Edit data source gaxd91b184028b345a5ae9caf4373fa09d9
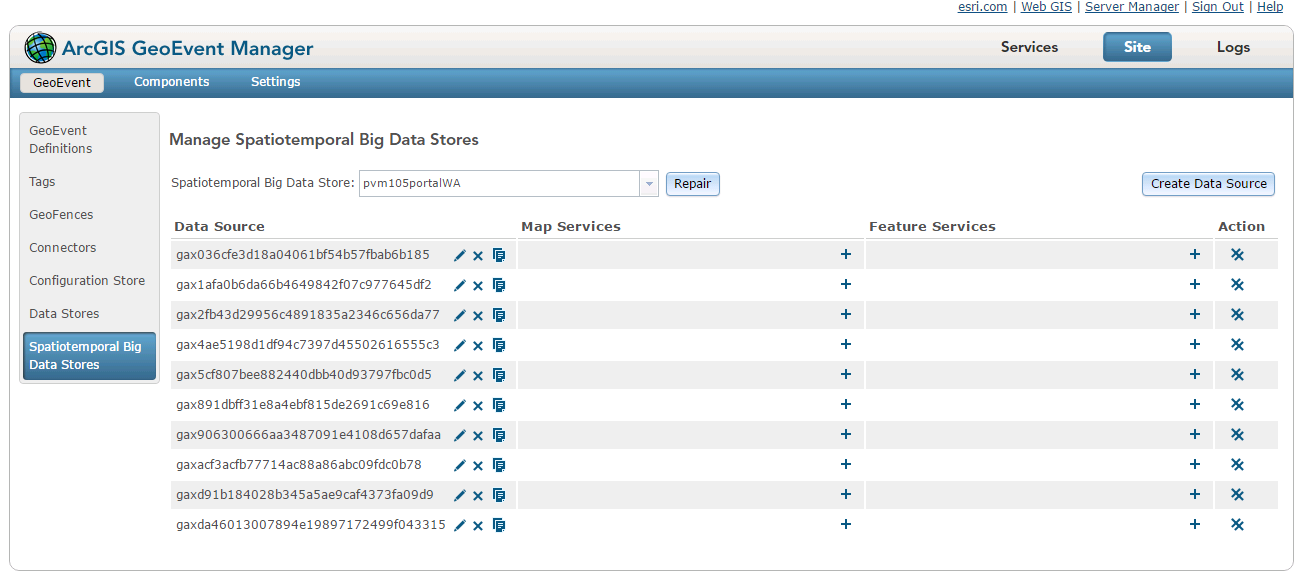The height and width of the screenshot is (583, 1300). [460, 495]
